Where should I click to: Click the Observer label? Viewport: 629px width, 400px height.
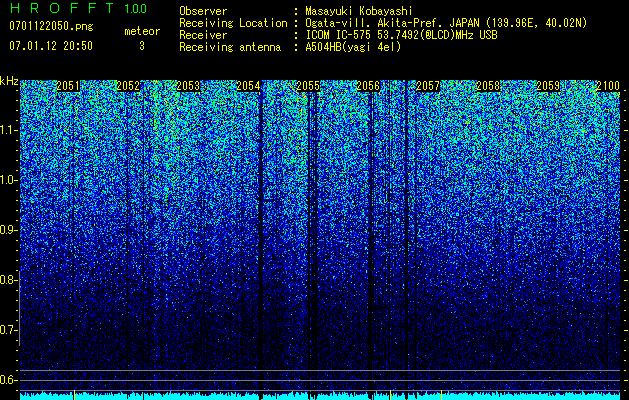pos(203,11)
